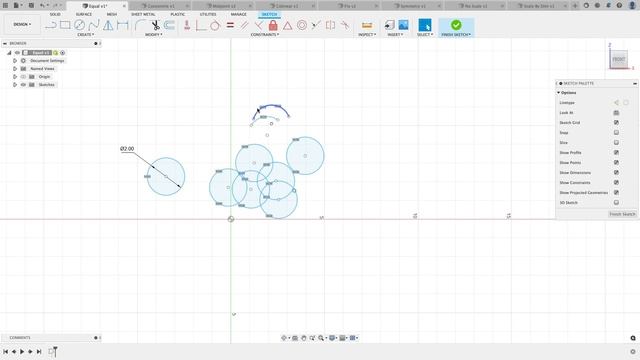Apply the Symmetry constraint
This screenshot has height=360, width=640.
(330, 25)
